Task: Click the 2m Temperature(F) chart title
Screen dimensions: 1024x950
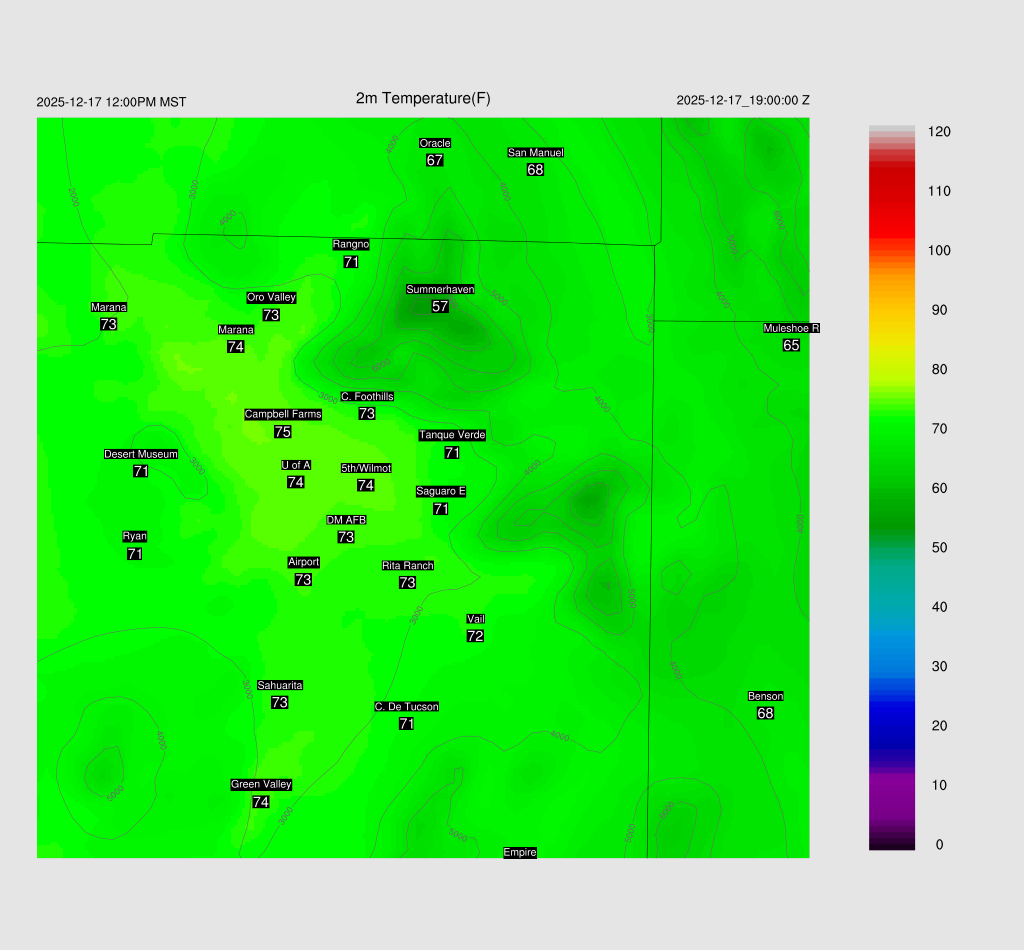Action: pos(423,98)
